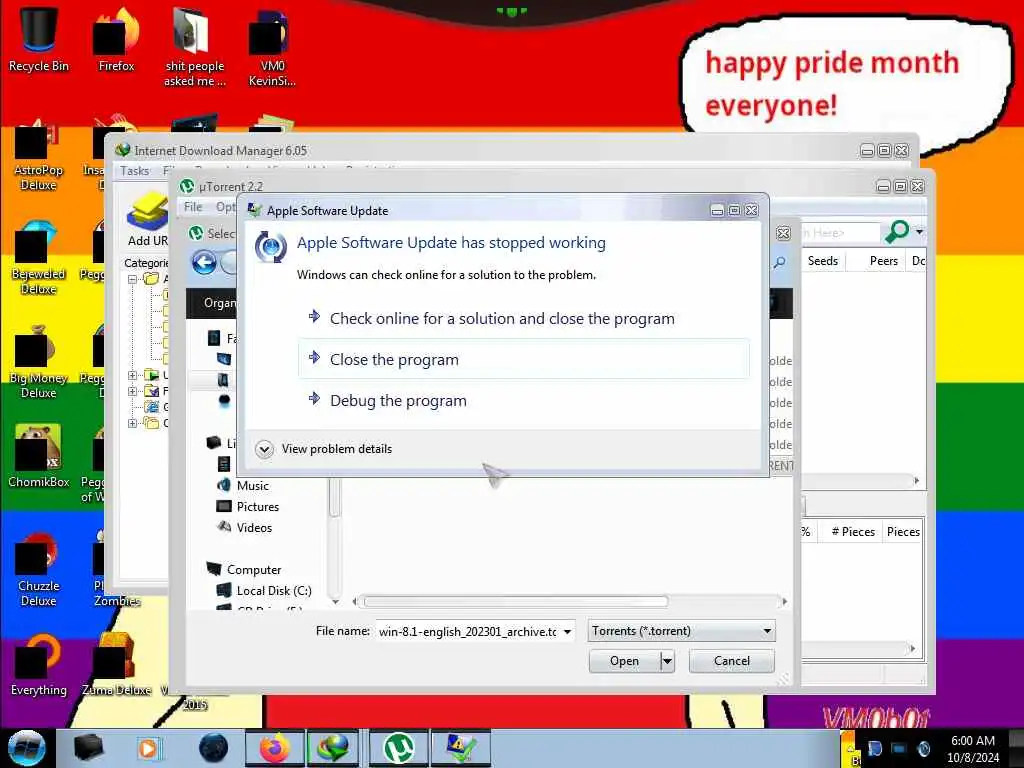Click the Windows Start orb

tap(27, 748)
